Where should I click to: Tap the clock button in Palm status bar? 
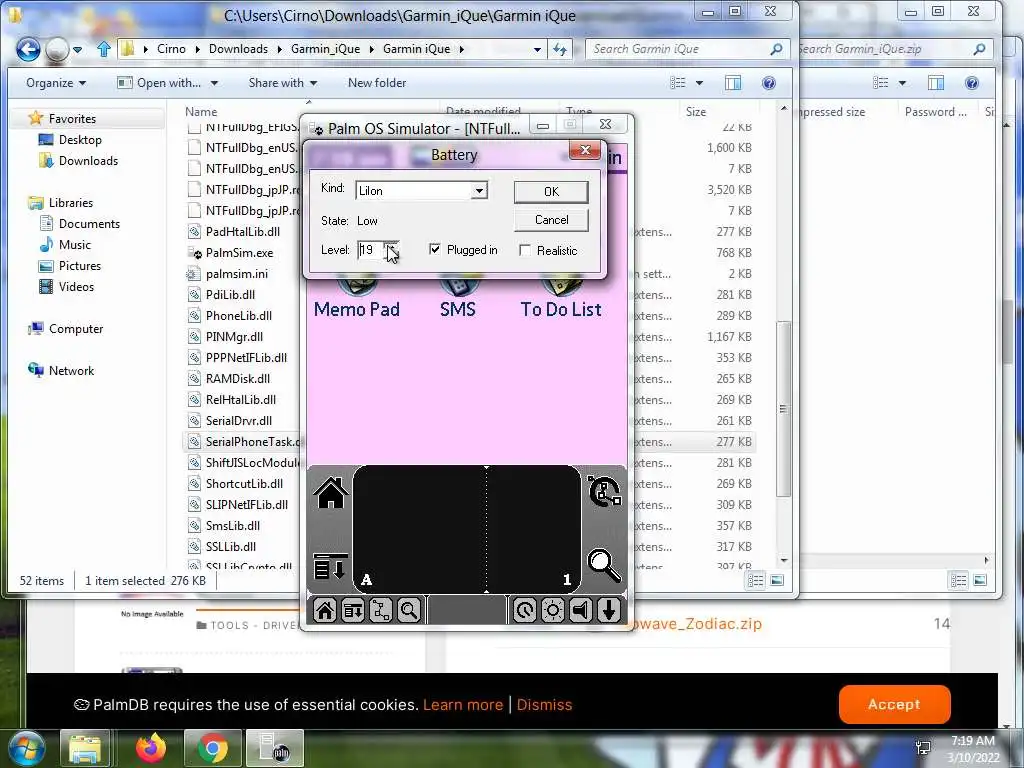(524, 611)
